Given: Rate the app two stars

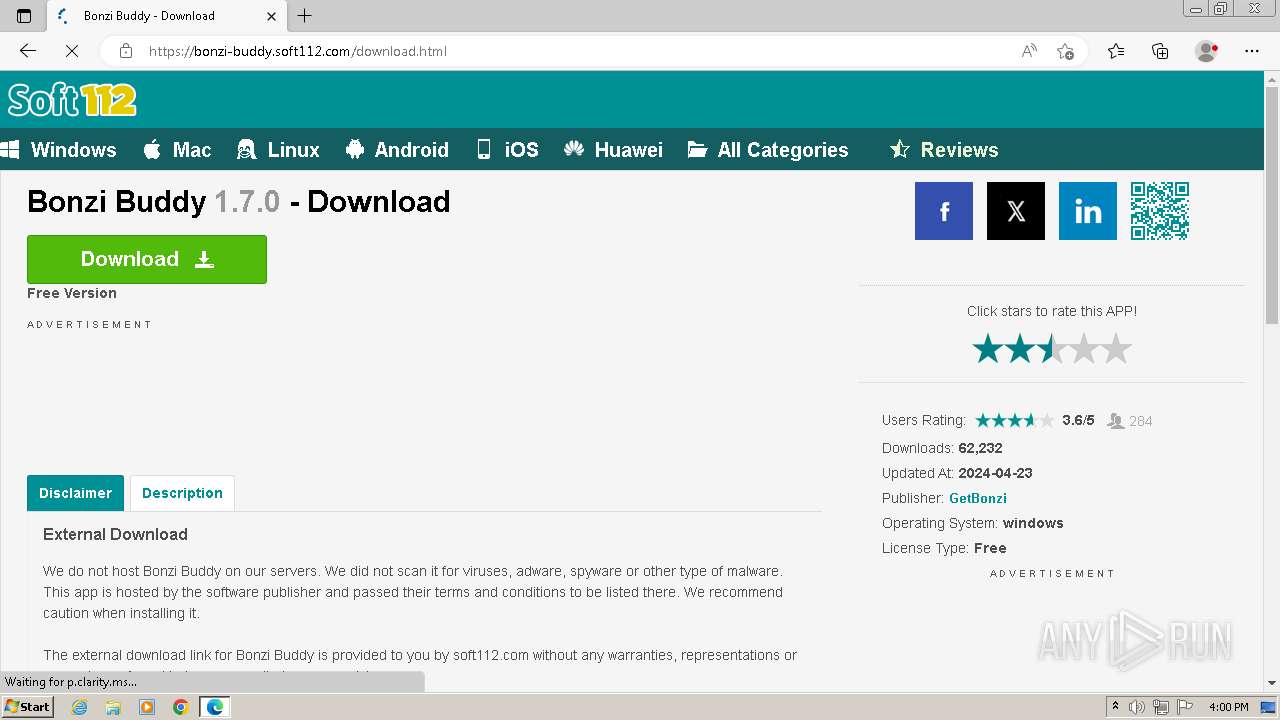Looking at the screenshot, I should click(1020, 349).
